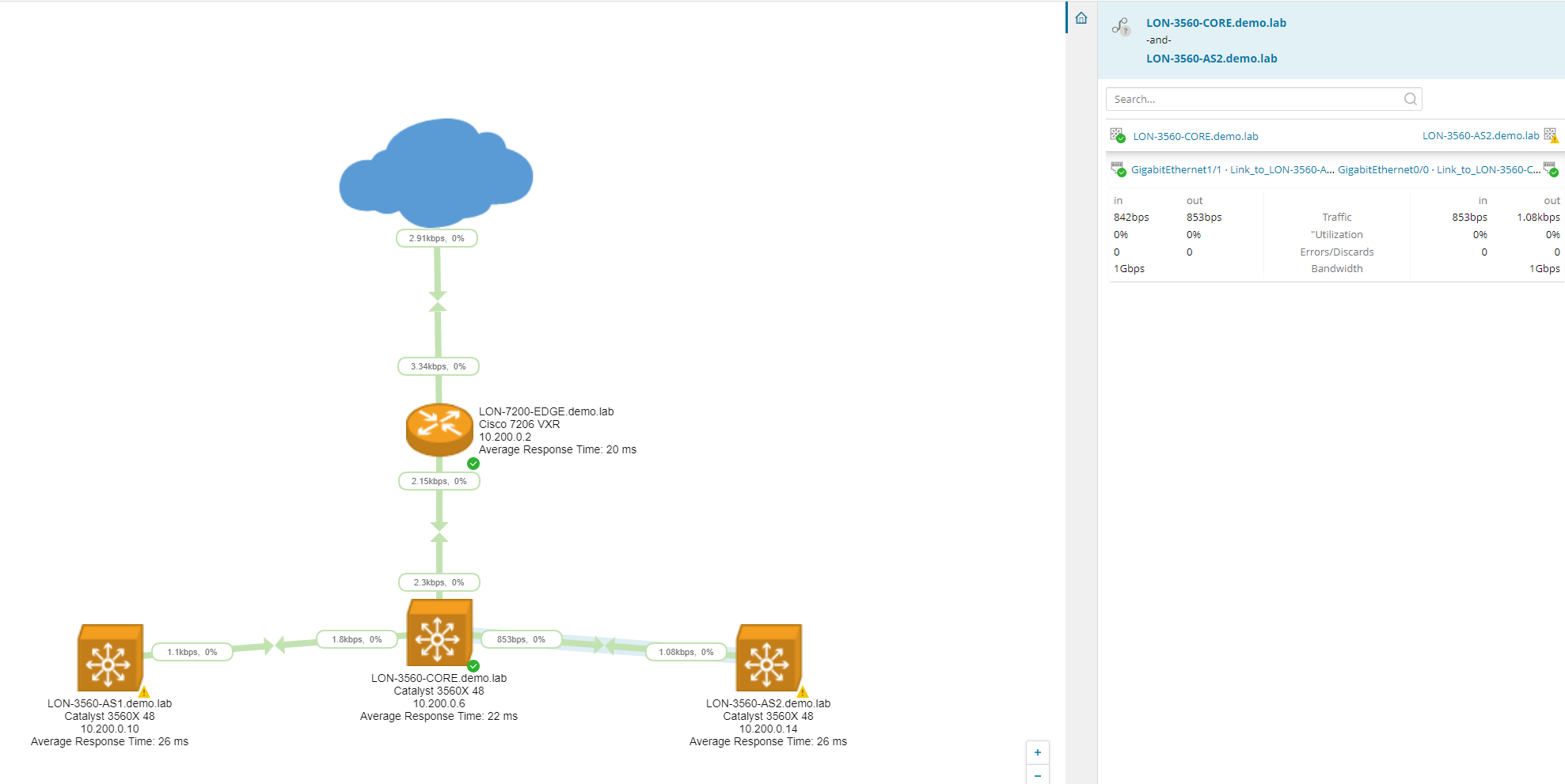Image resolution: width=1565 pixels, height=784 pixels.
Task: Select the LON-3560-AS2 switch icon
Action: 769,657
